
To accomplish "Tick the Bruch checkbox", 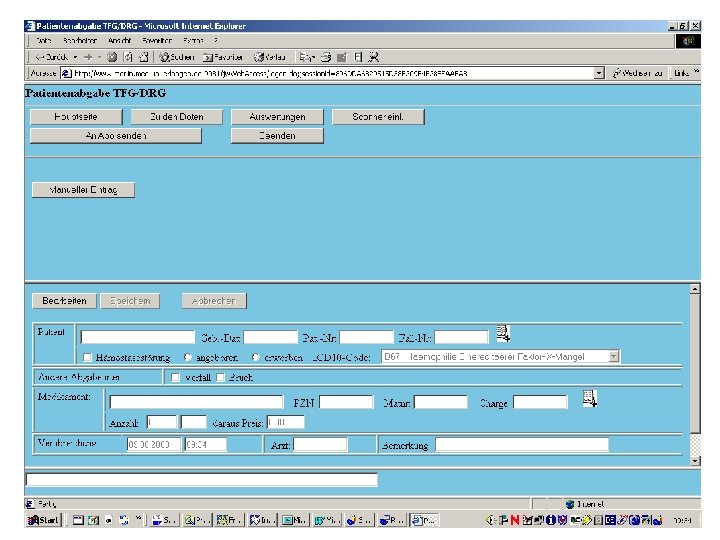I will 220,377.
